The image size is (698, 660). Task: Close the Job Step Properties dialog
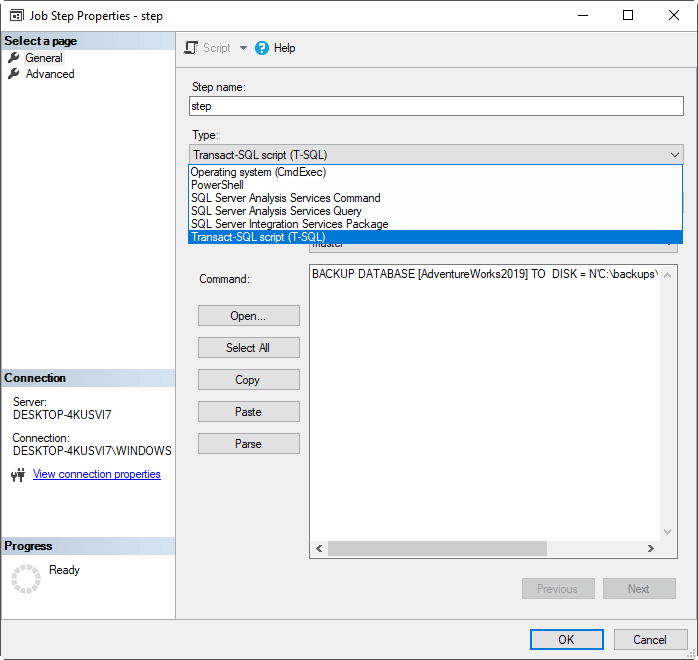pos(674,15)
